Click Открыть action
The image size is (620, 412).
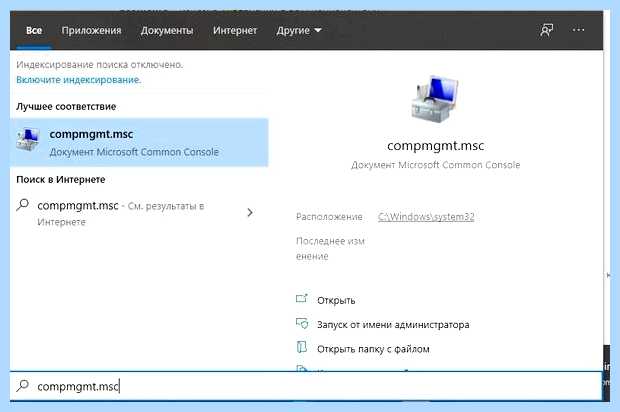(x=336, y=300)
